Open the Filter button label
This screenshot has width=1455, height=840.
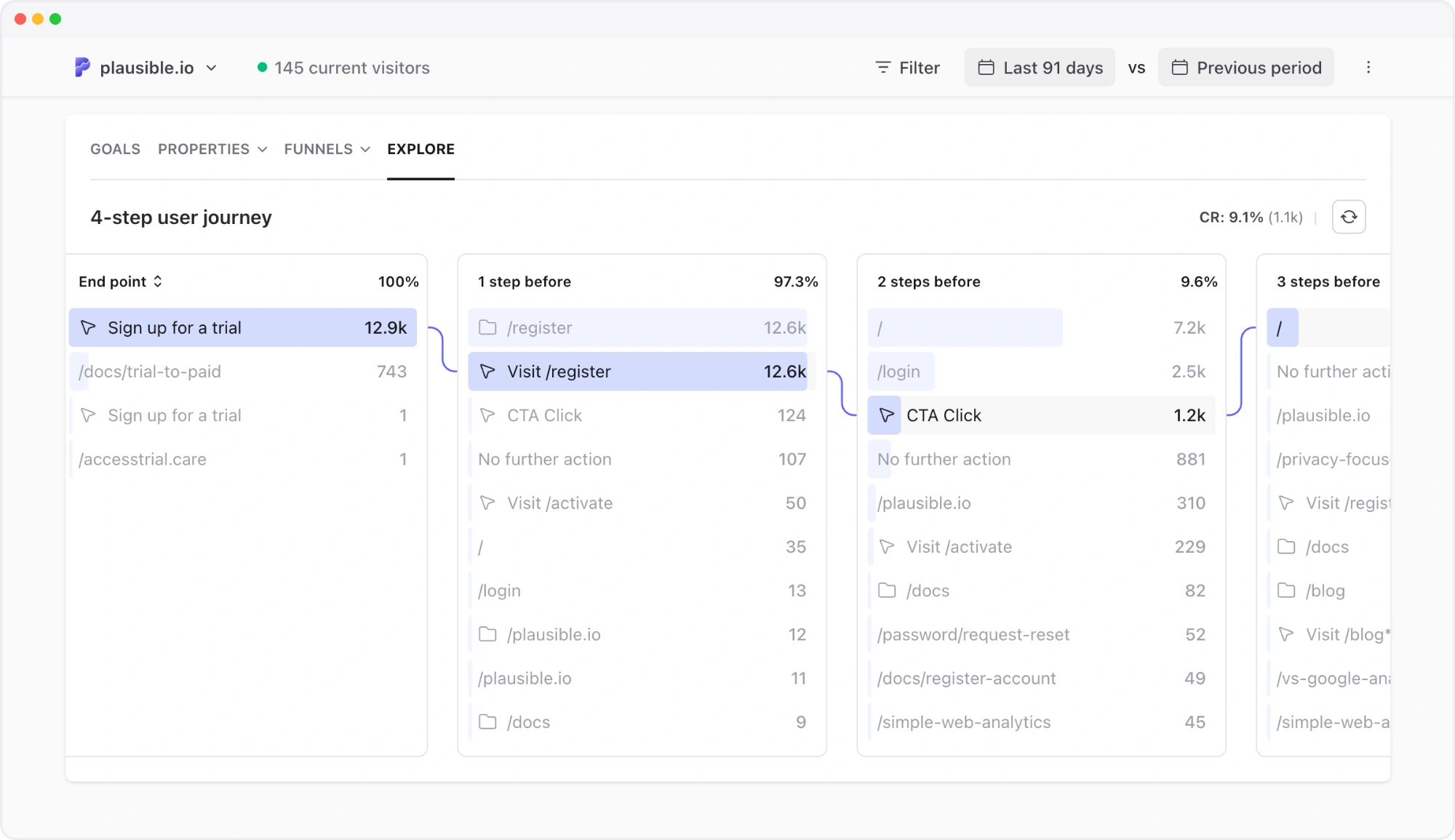pos(919,68)
